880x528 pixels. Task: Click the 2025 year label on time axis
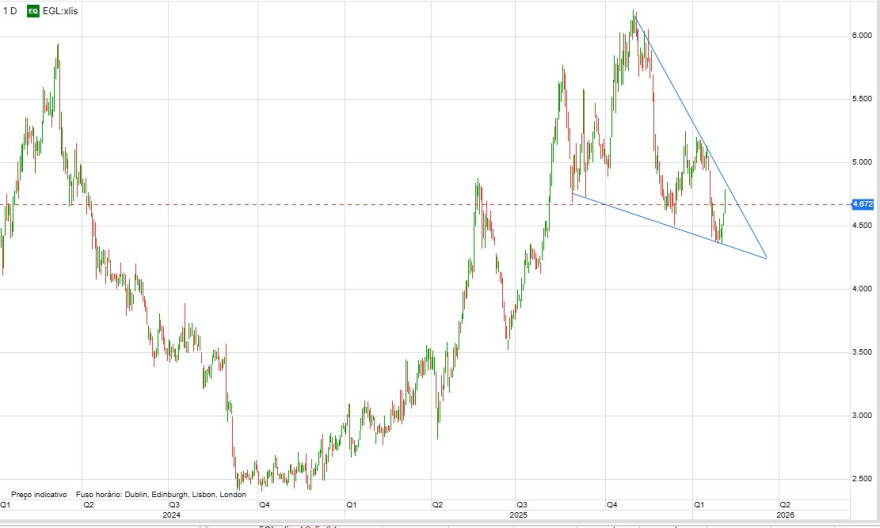coord(518,515)
